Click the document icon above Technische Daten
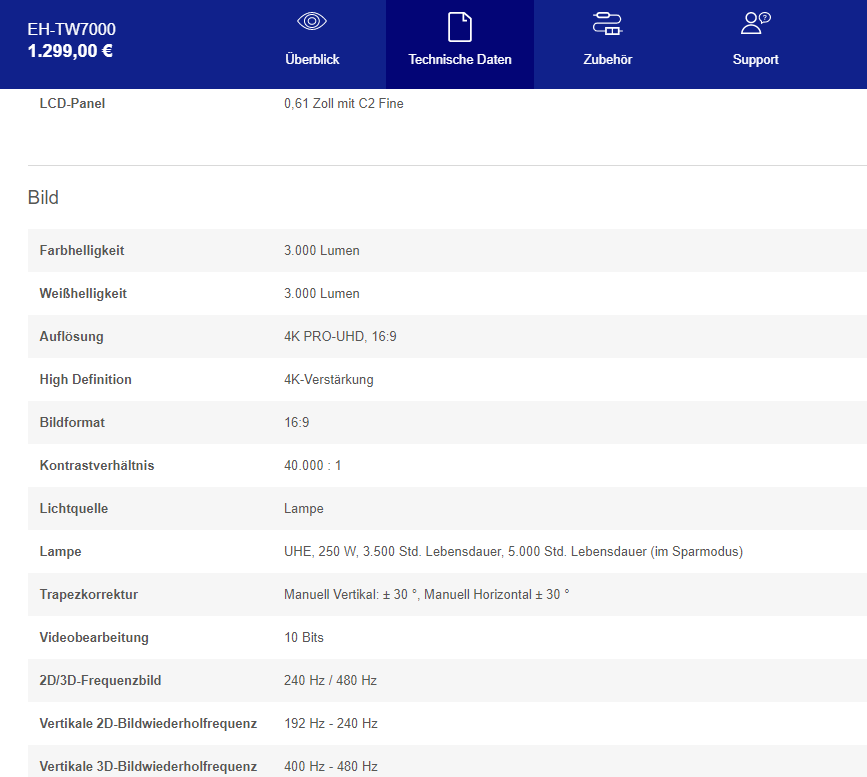Image resolution: width=867 pixels, height=777 pixels. click(x=459, y=27)
